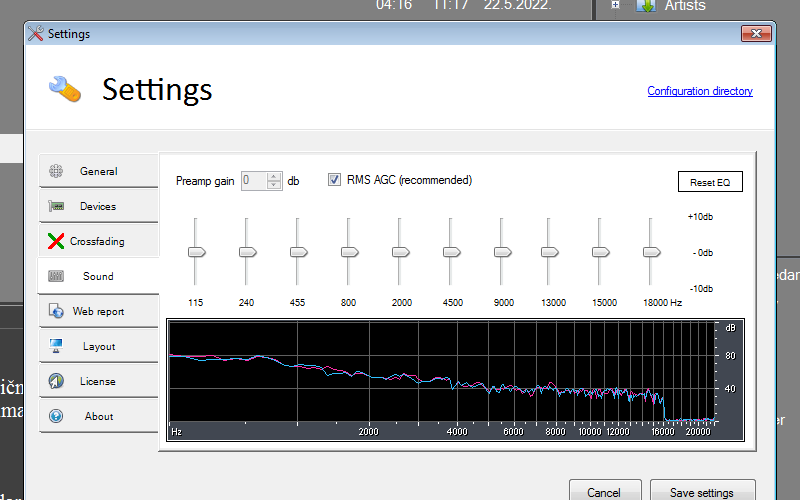Image resolution: width=800 pixels, height=500 pixels.
Task: Click the 9000 Hz equalizer slider handle
Action: pyautogui.click(x=503, y=252)
